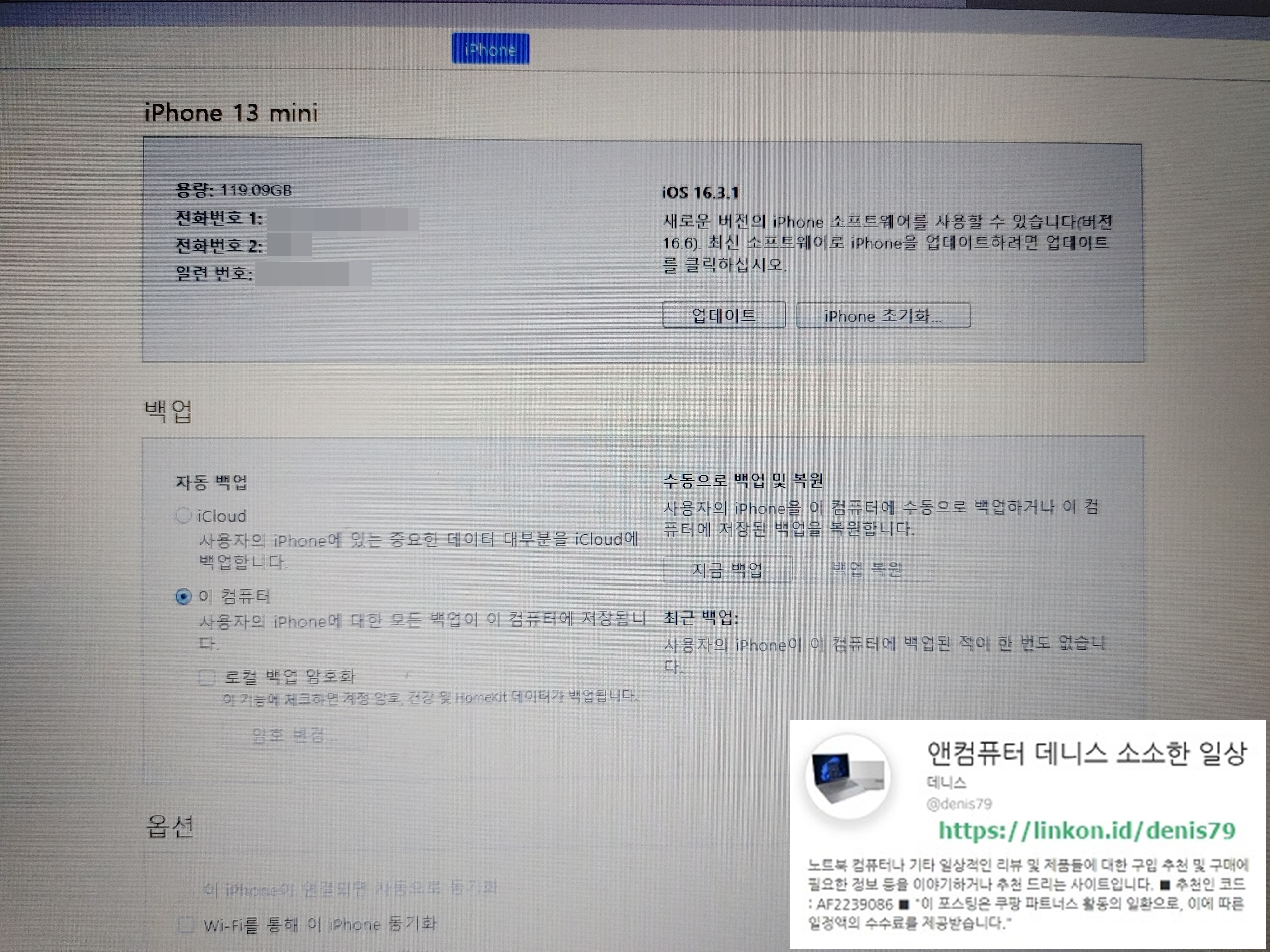The width and height of the screenshot is (1270, 952).
Task: Click the 용량: 119.09GB text
Action: coord(234,190)
